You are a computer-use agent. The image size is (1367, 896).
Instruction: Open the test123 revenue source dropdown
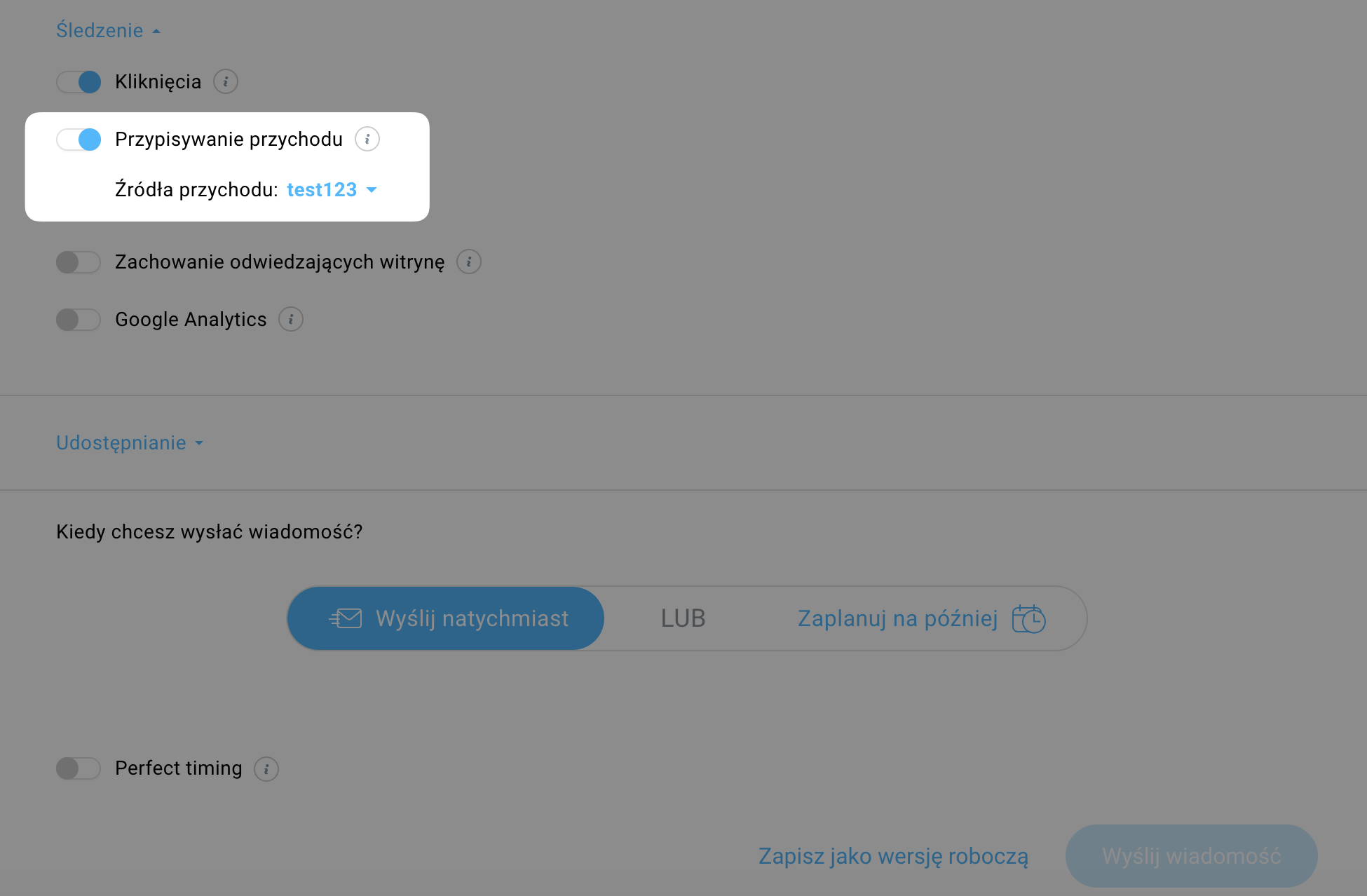pyautogui.click(x=332, y=190)
